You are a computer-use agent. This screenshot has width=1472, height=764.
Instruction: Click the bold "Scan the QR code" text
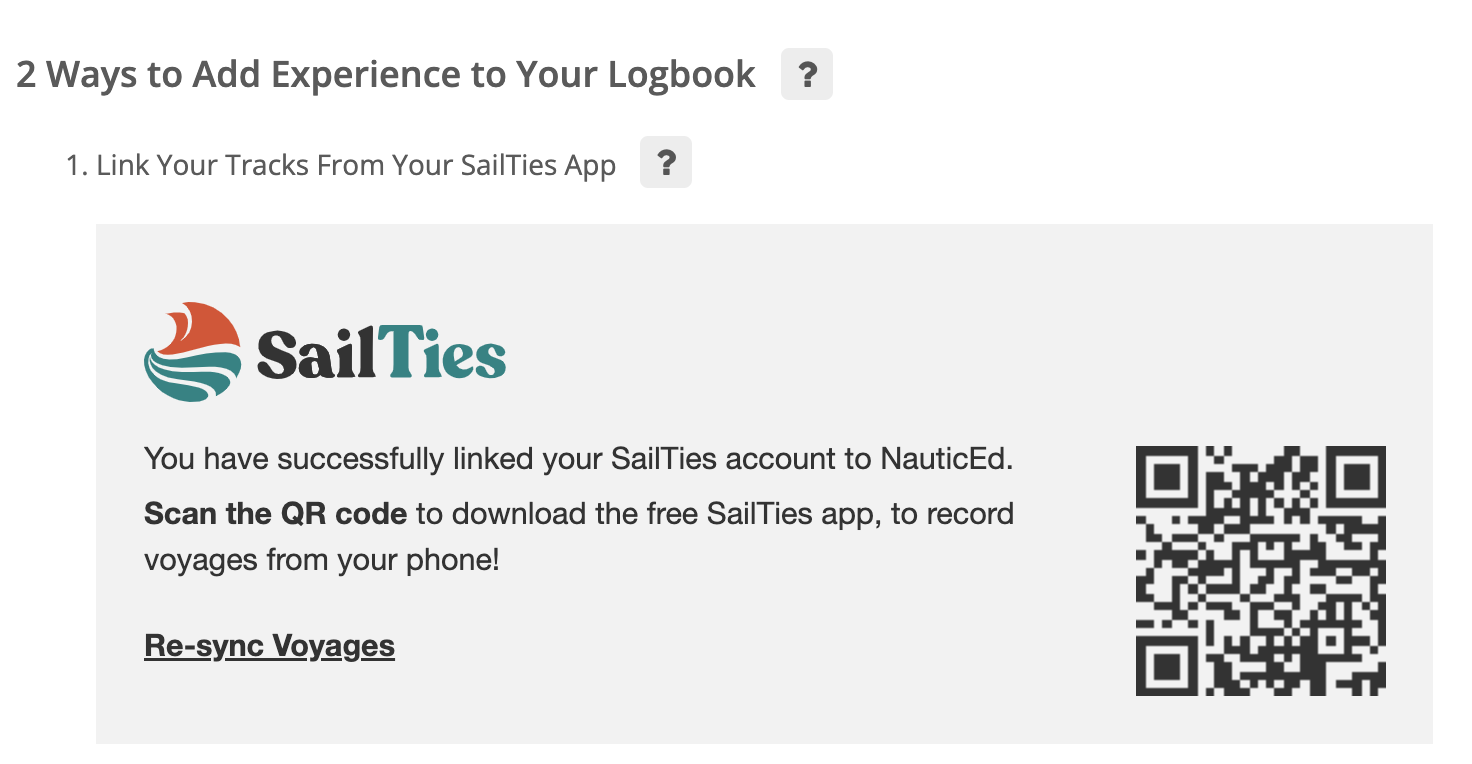(275, 514)
